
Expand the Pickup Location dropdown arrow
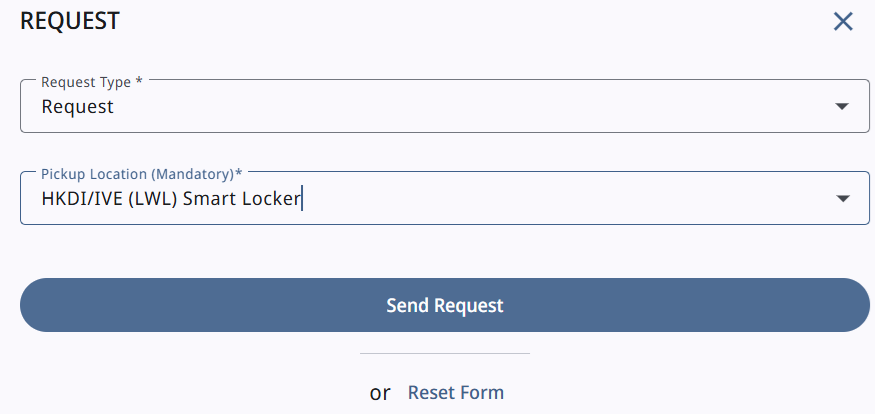pyautogui.click(x=841, y=199)
